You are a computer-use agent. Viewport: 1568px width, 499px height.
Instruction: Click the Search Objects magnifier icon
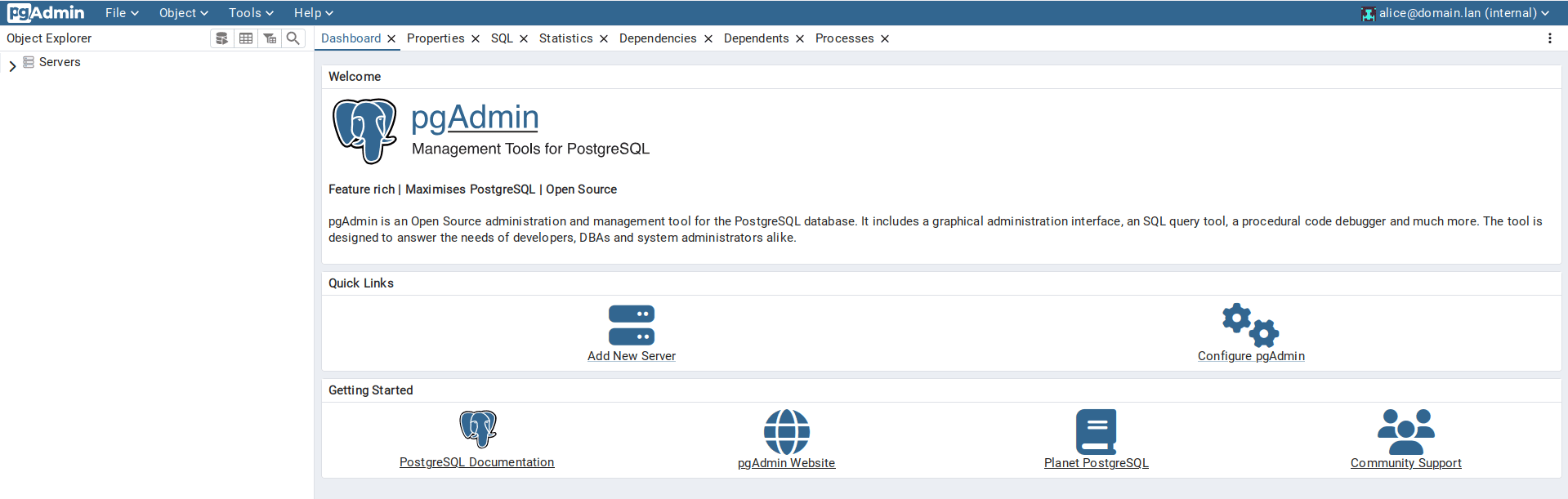tap(293, 38)
